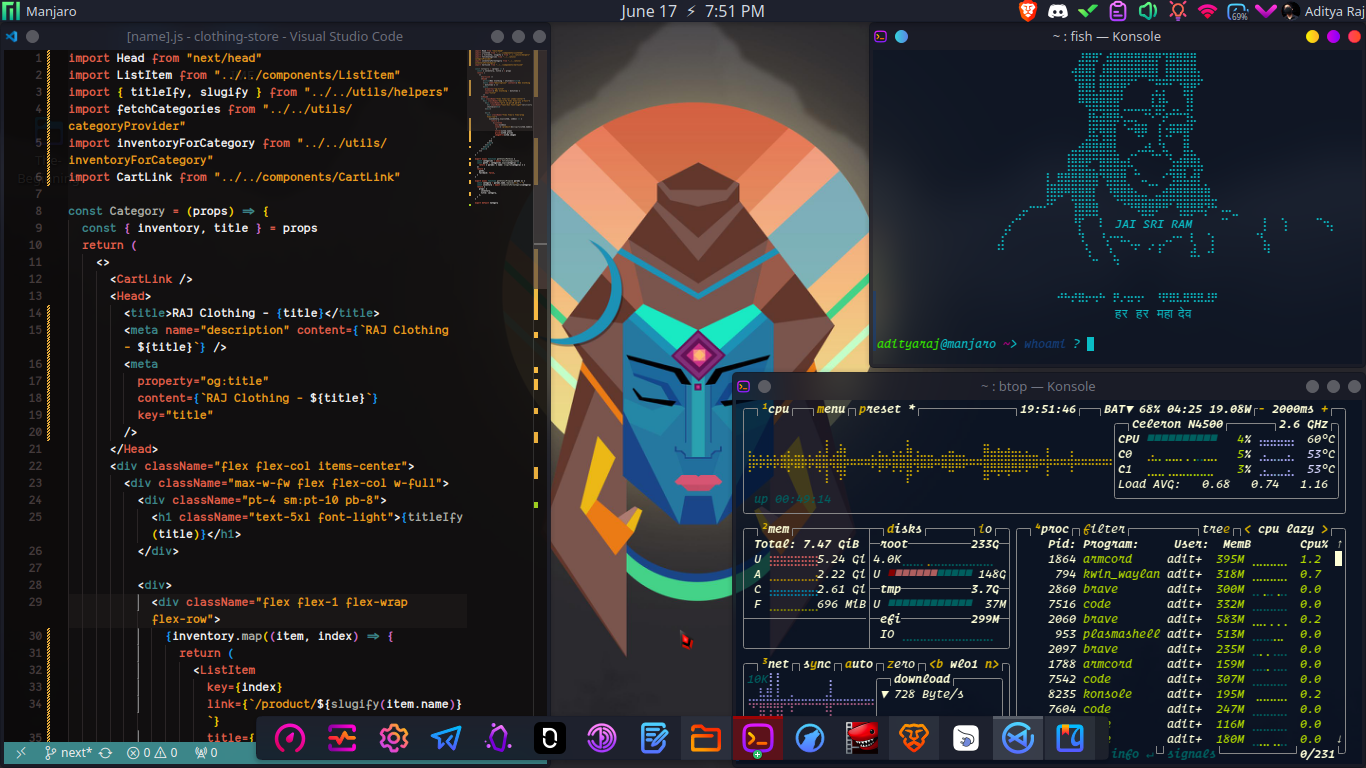Open the menu option in btop
This screenshot has height=768, width=1366.
coord(830,409)
